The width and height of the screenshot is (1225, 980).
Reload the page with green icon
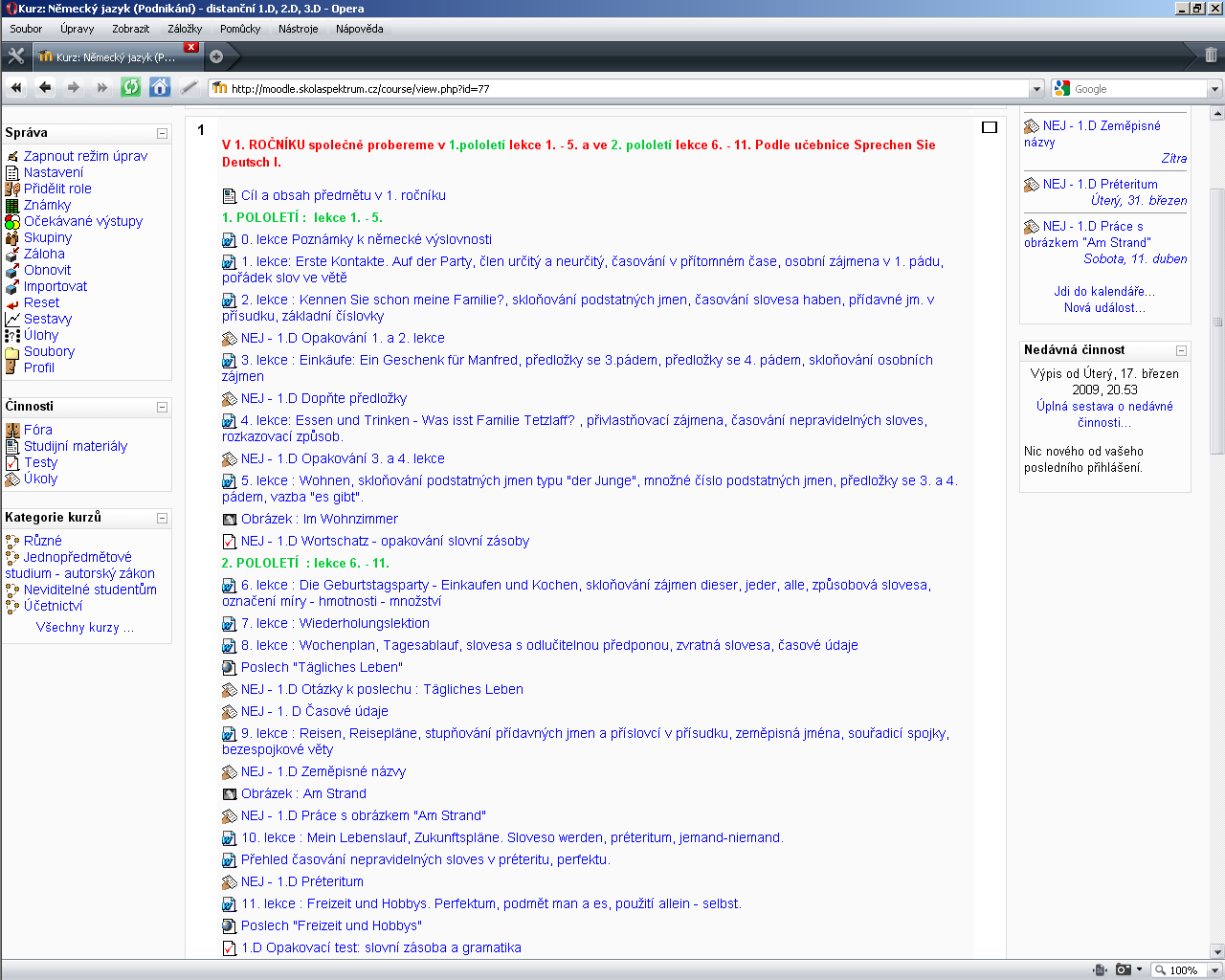point(131,88)
